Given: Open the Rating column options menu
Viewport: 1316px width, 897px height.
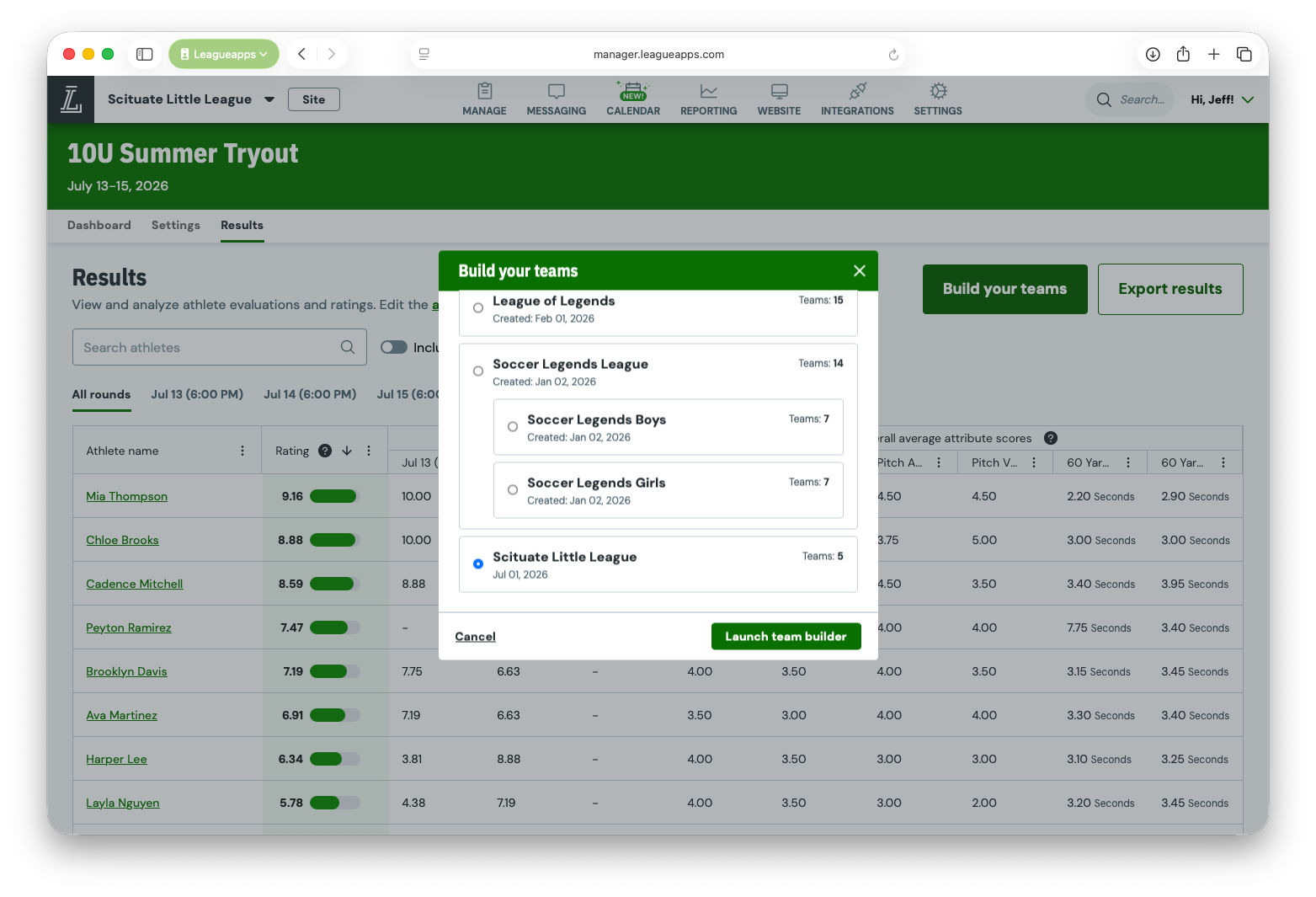Looking at the screenshot, I should [369, 451].
